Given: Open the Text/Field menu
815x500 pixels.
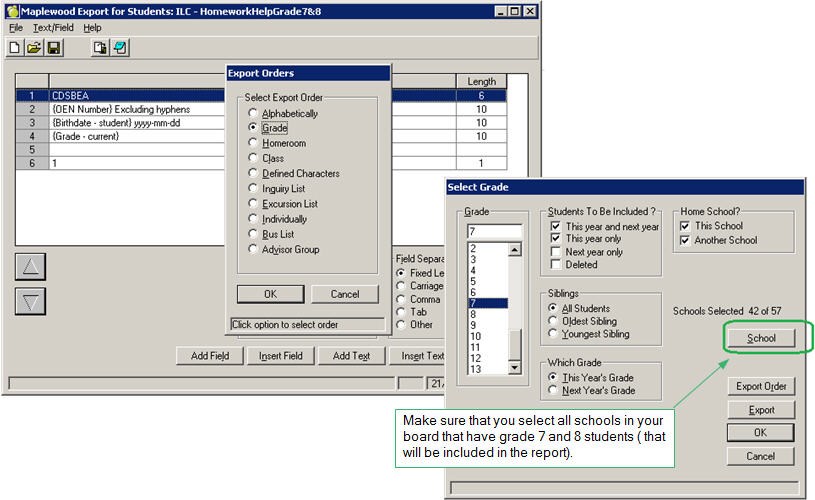Looking at the screenshot, I should click(53, 28).
